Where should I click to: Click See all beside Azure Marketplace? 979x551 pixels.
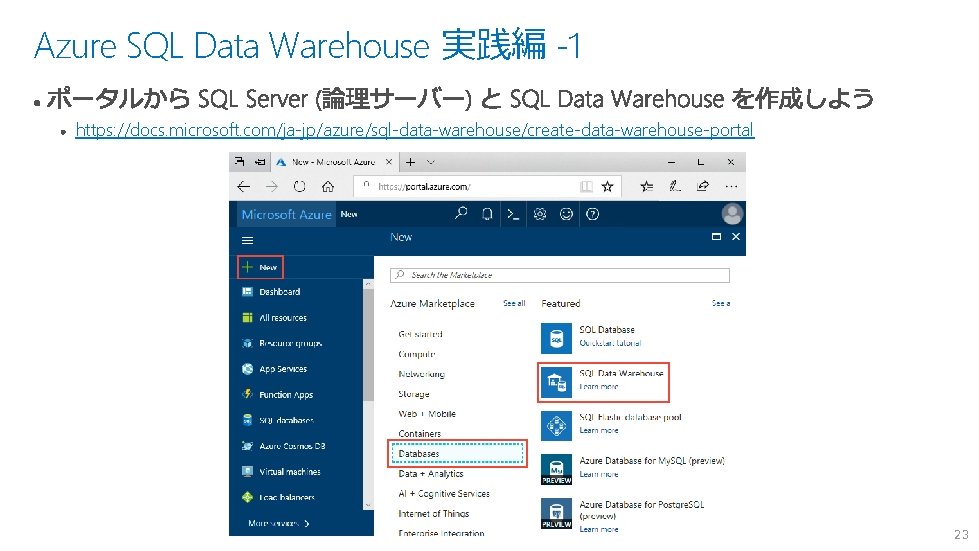(514, 303)
